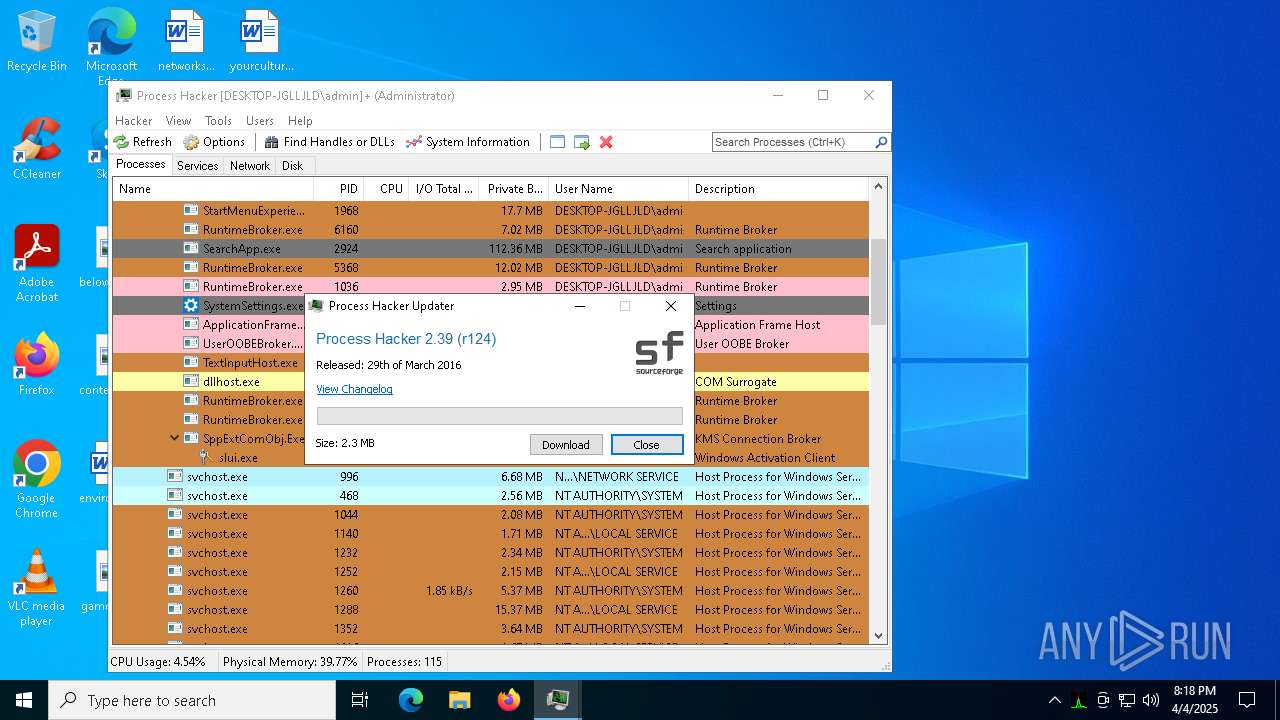This screenshot has height=720, width=1280.
Task: Click Process Hacker taskbar button
Action: coord(557,700)
